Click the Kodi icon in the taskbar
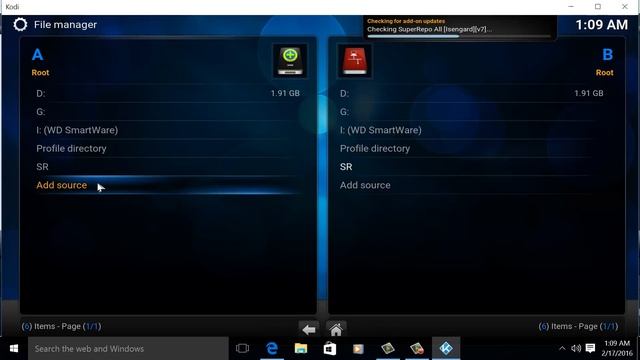 [x=446, y=349]
